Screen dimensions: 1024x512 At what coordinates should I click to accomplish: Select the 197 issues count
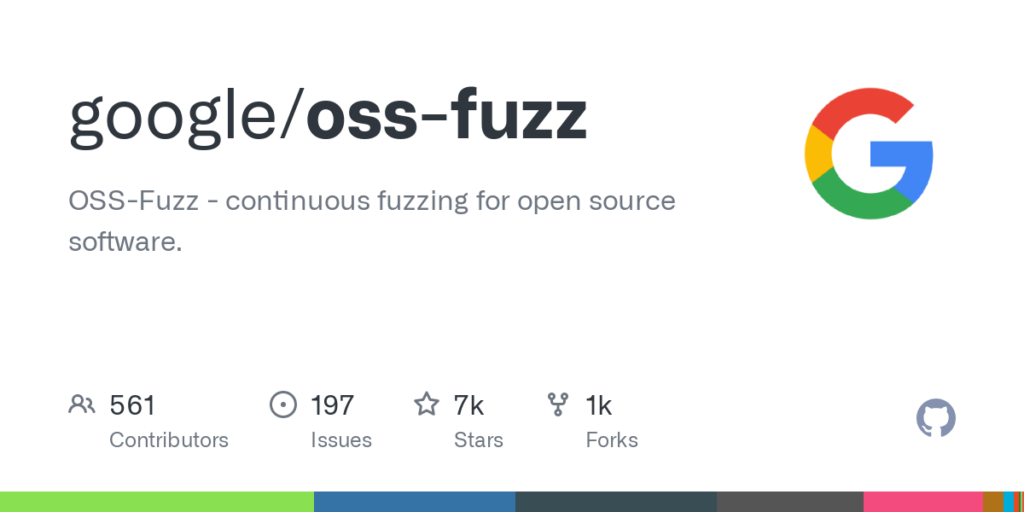pos(332,405)
